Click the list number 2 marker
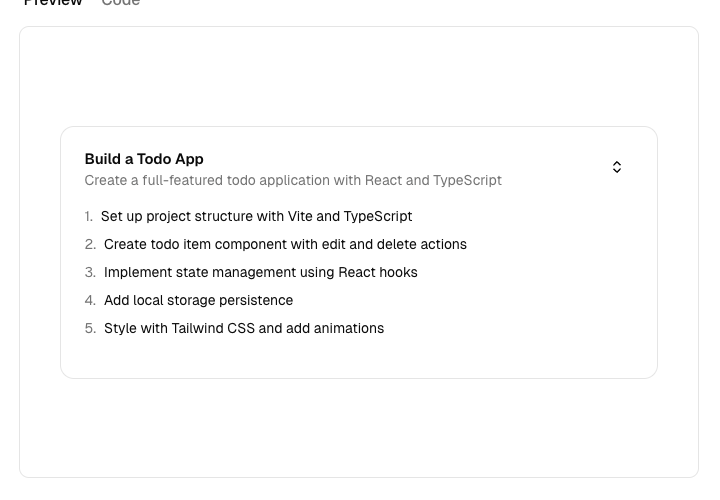This screenshot has width=720, height=500. (x=90, y=244)
